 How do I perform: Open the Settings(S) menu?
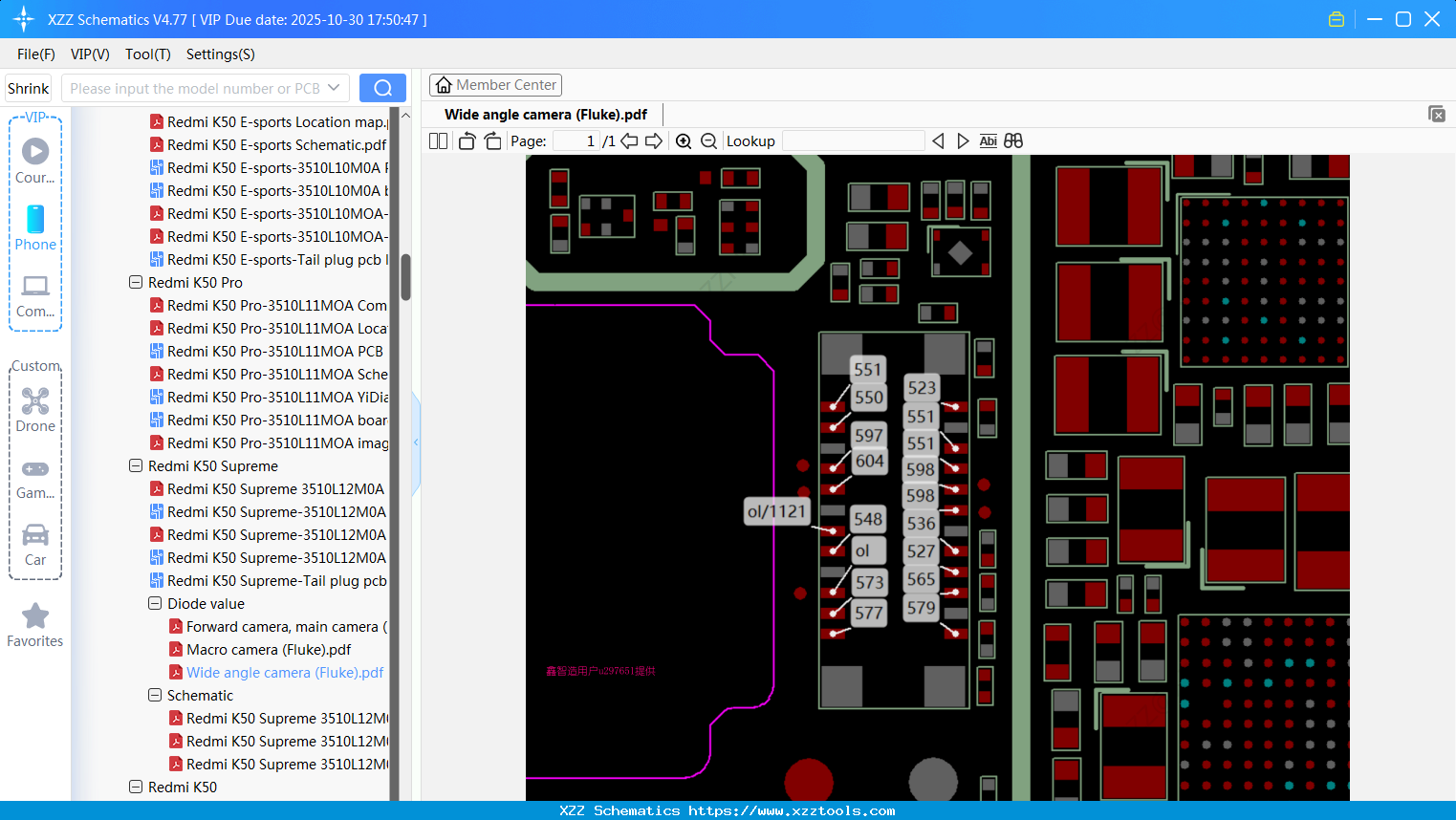[220, 54]
